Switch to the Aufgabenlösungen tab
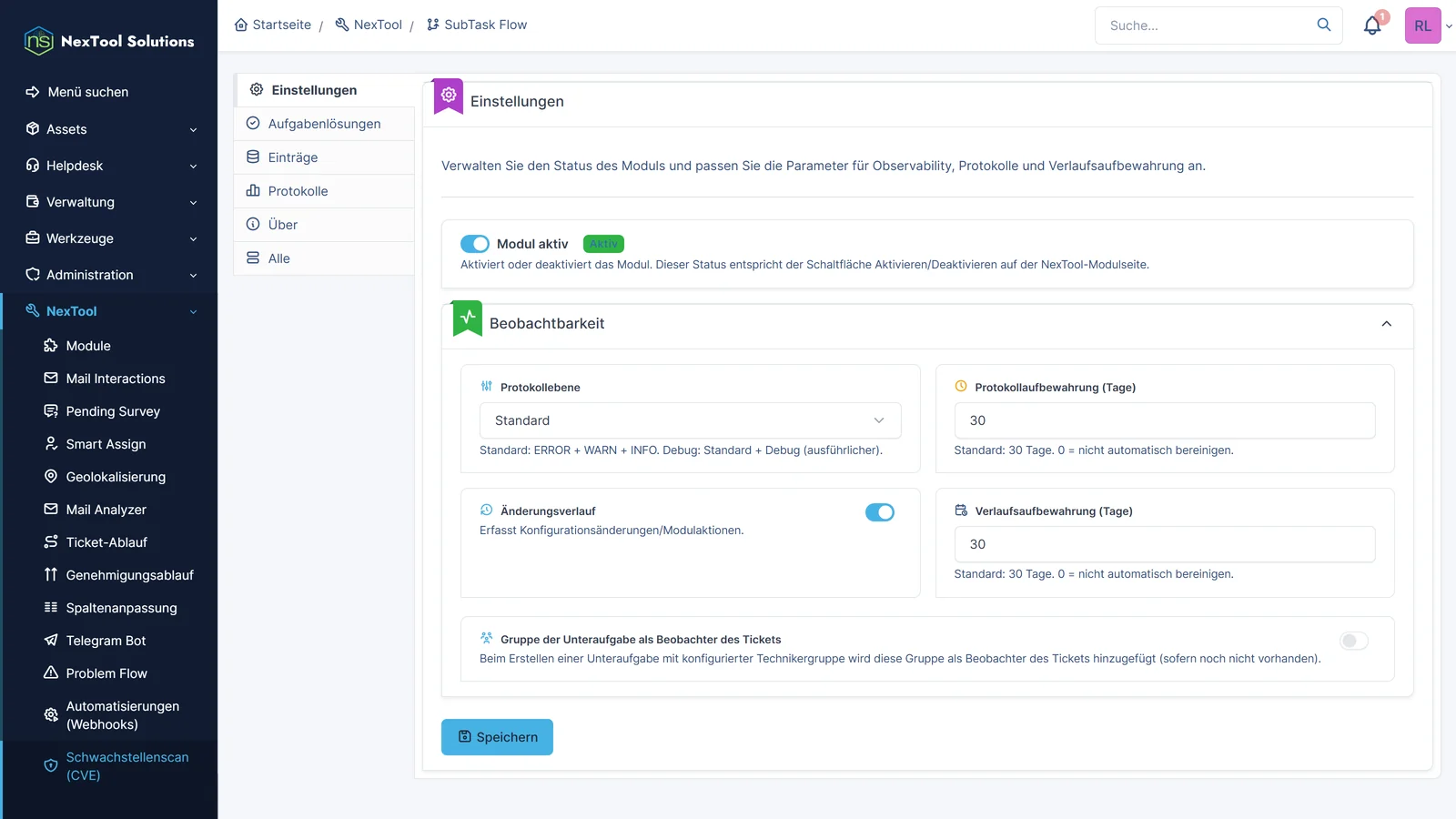 (x=324, y=124)
